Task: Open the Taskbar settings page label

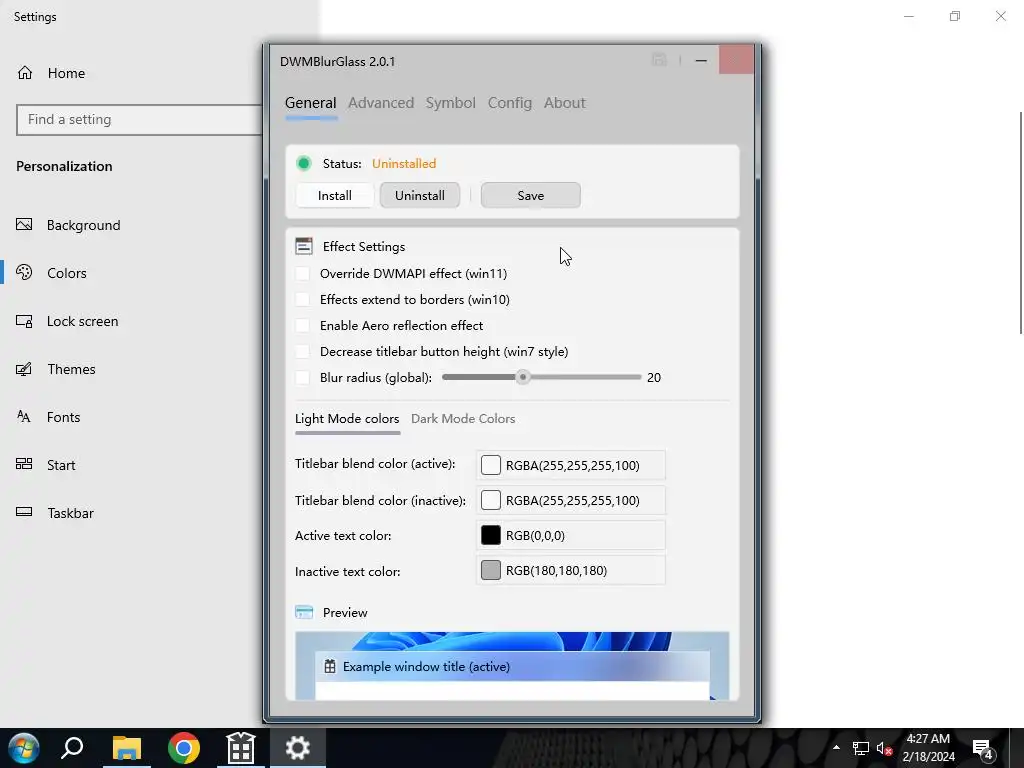Action: [71, 513]
